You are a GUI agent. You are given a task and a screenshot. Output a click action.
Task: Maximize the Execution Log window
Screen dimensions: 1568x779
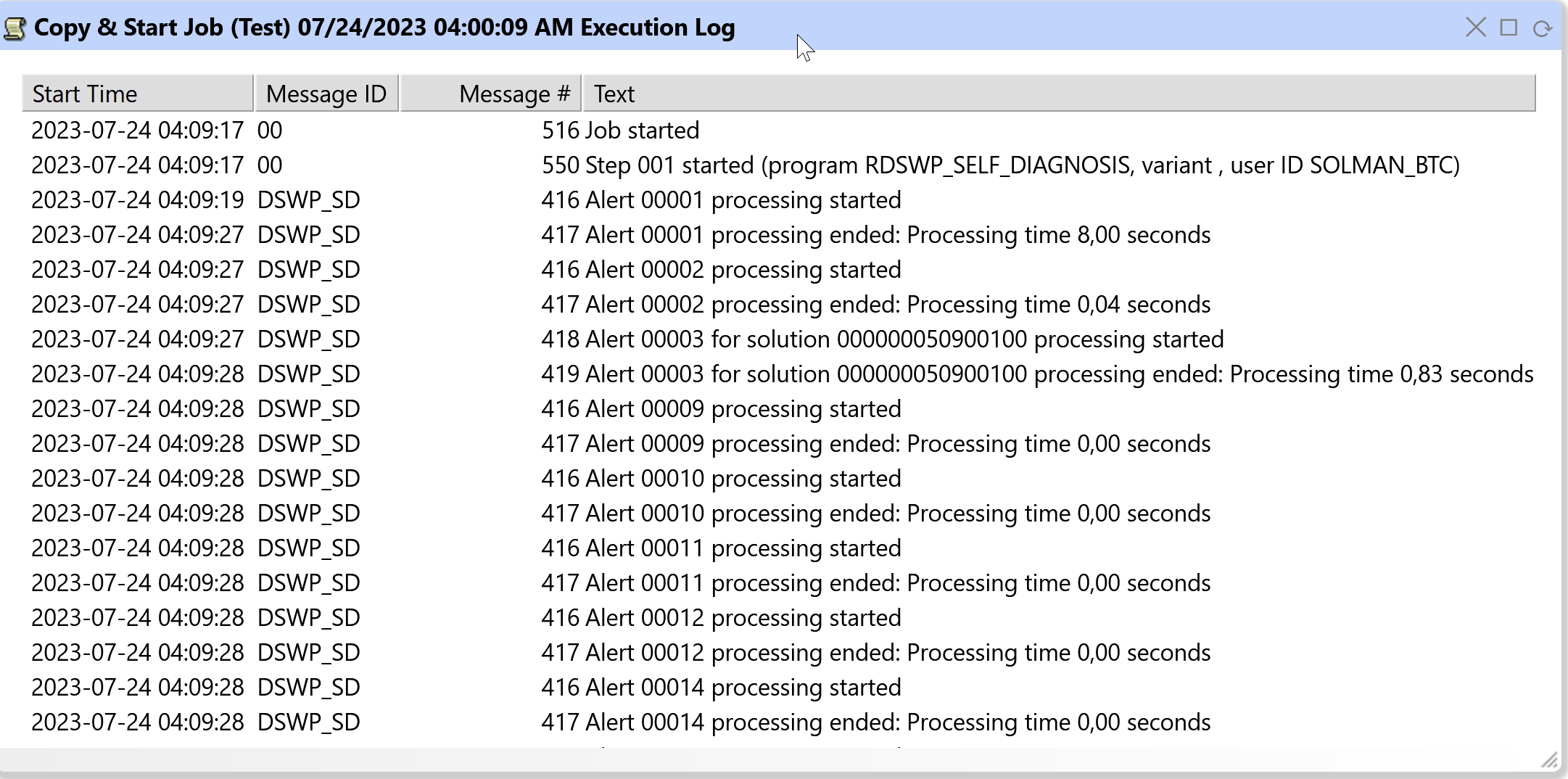coord(1509,28)
